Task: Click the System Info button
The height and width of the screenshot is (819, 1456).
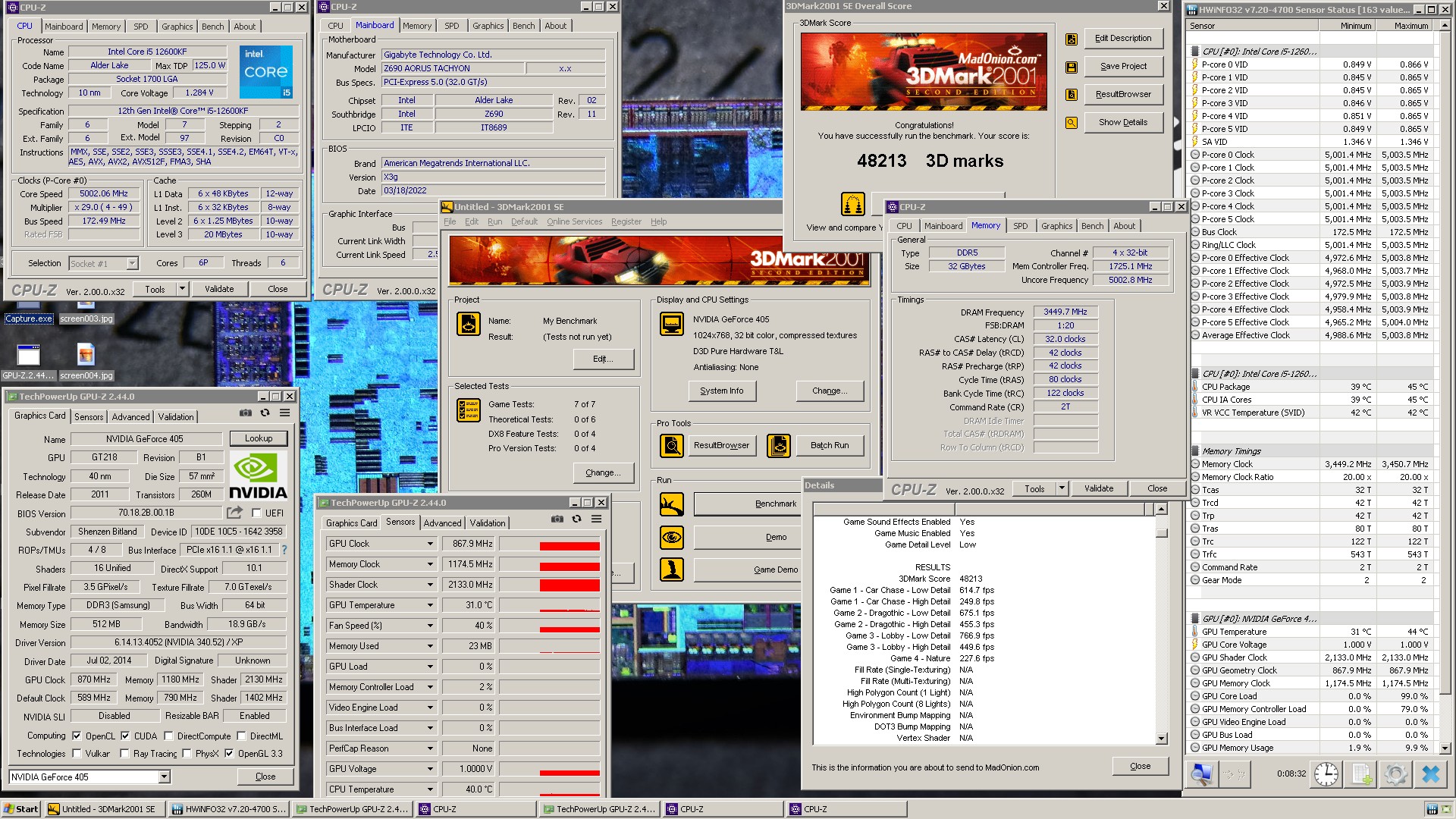Action: tap(721, 391)
